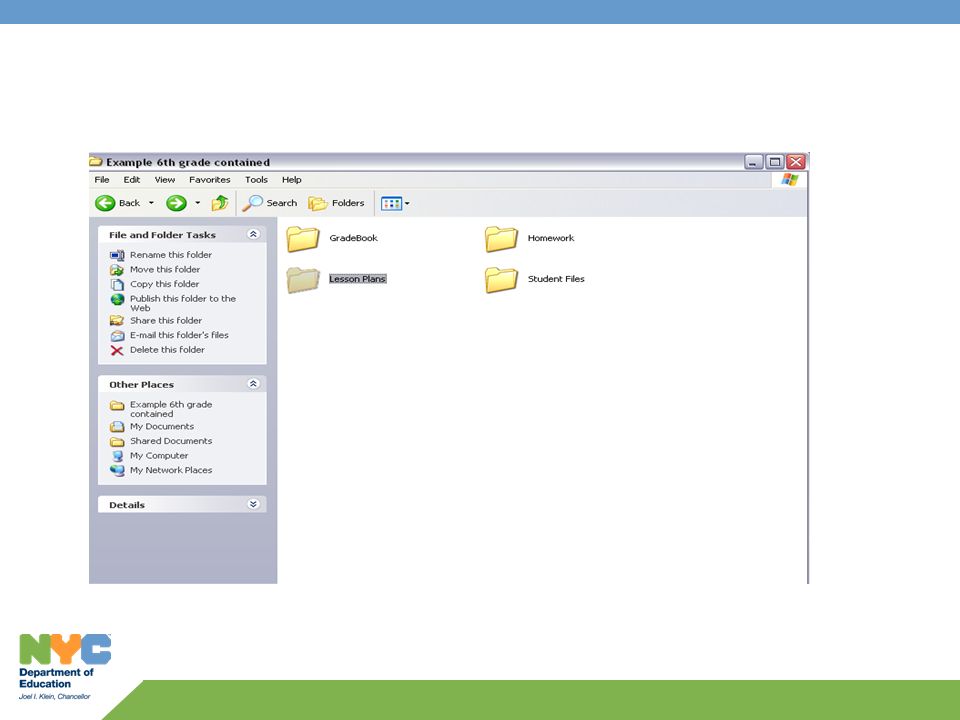Go up one folder level icon
Image resolution: width=960 pixels, height=720 pixels.
click(220, 203)
